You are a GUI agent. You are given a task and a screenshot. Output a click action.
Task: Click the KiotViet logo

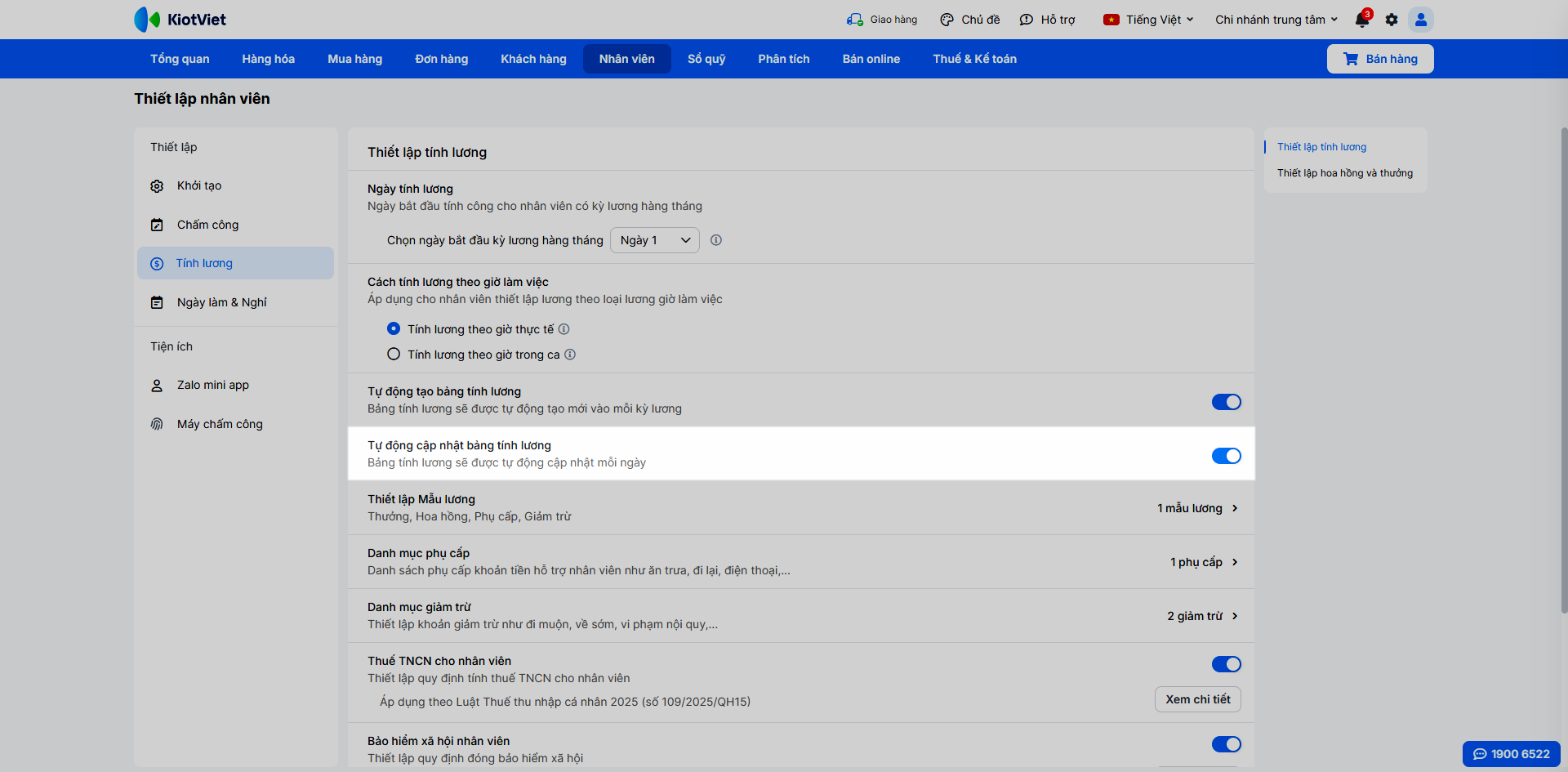(x=180, y=20)
